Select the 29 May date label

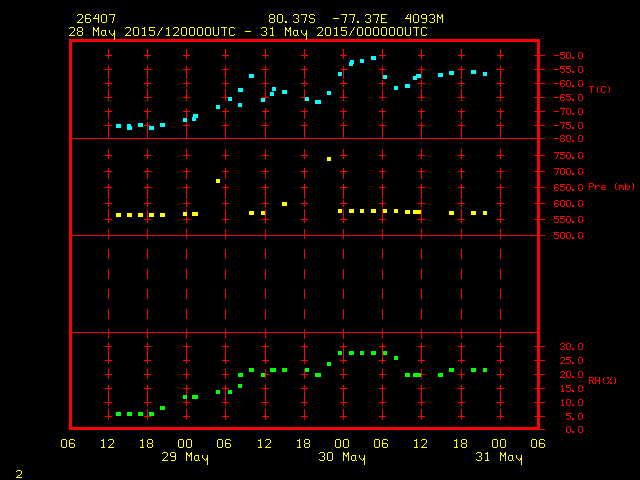(185, 458)
